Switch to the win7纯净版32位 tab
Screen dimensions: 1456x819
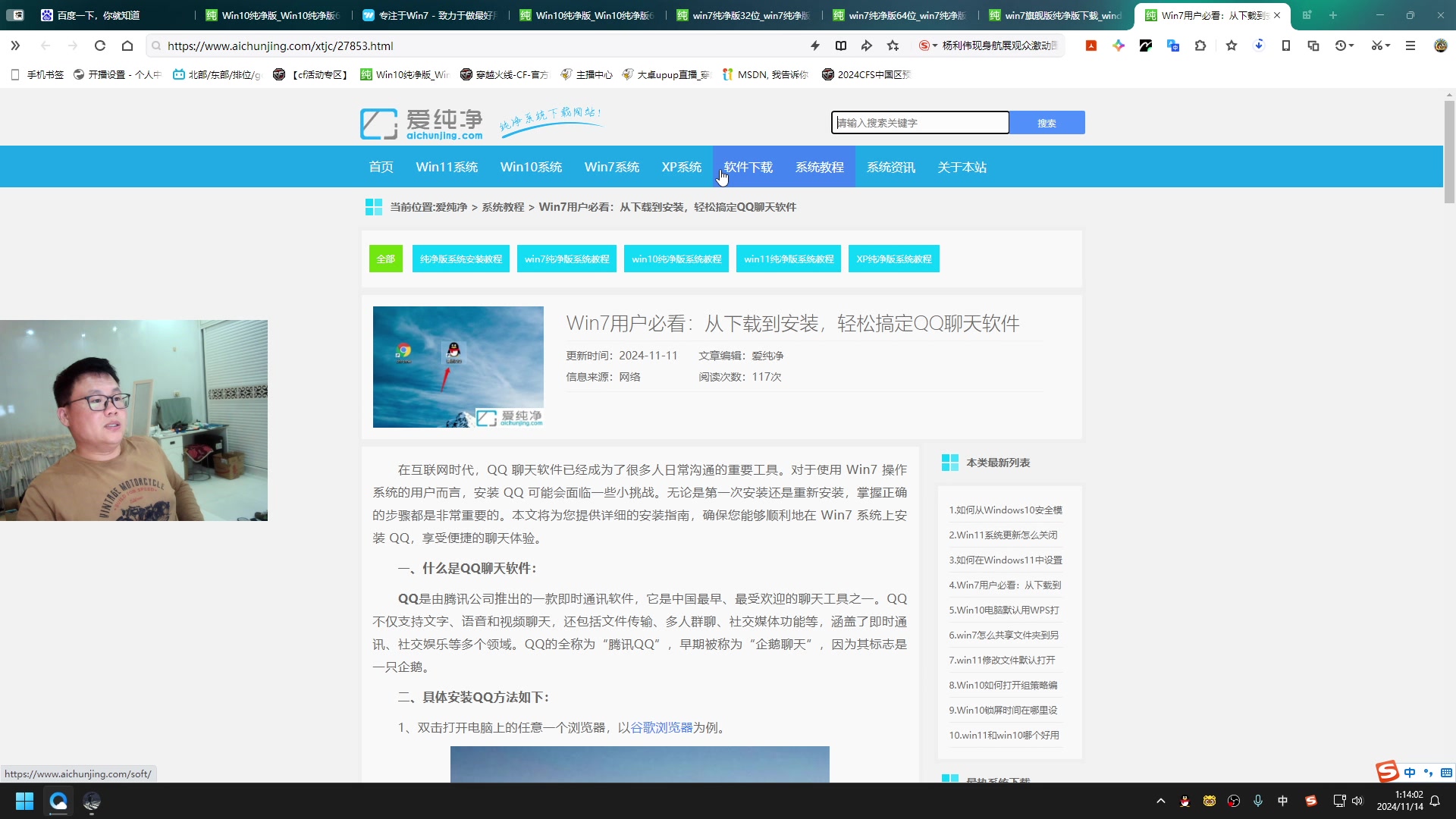click(743, 15)
